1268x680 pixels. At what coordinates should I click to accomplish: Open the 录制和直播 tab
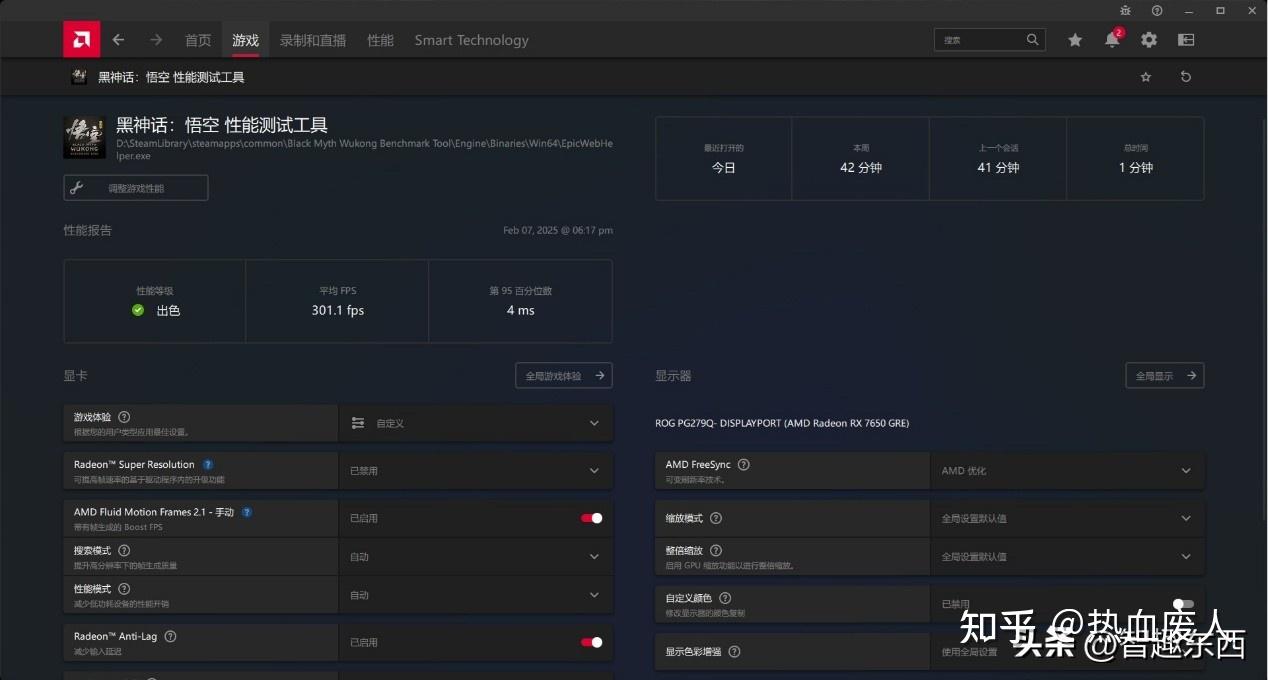click(311, 40)
